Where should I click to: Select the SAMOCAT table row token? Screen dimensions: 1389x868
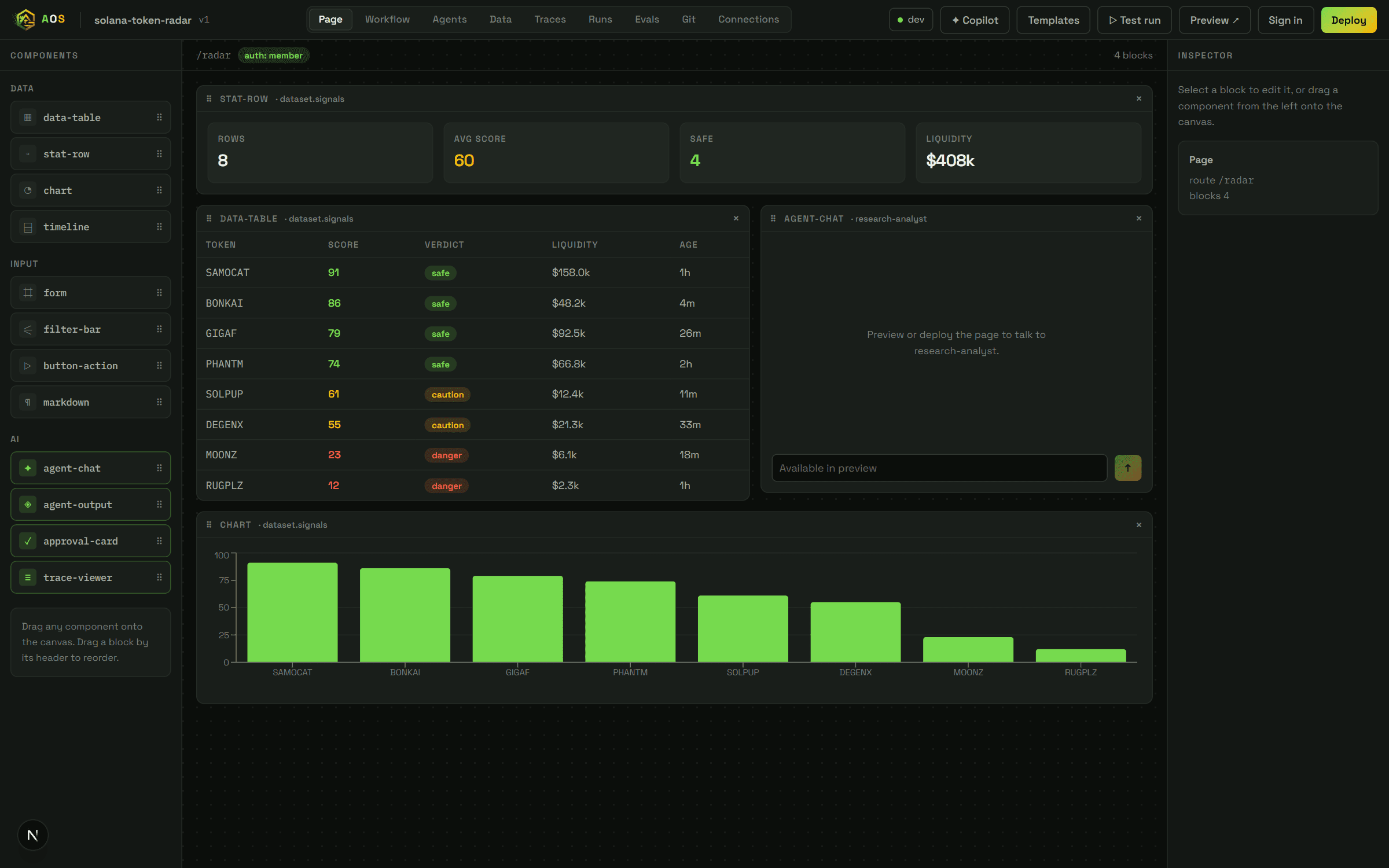227,273
